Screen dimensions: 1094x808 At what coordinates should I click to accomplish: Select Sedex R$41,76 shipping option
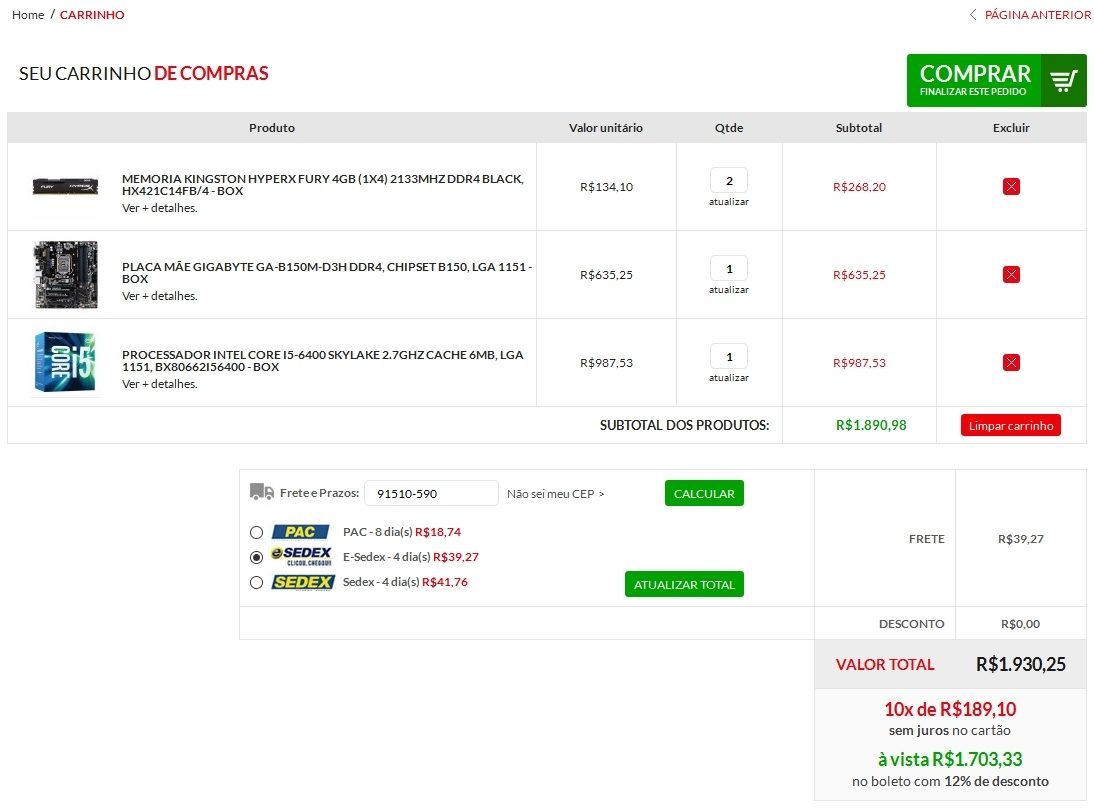[x=257, y=582]
